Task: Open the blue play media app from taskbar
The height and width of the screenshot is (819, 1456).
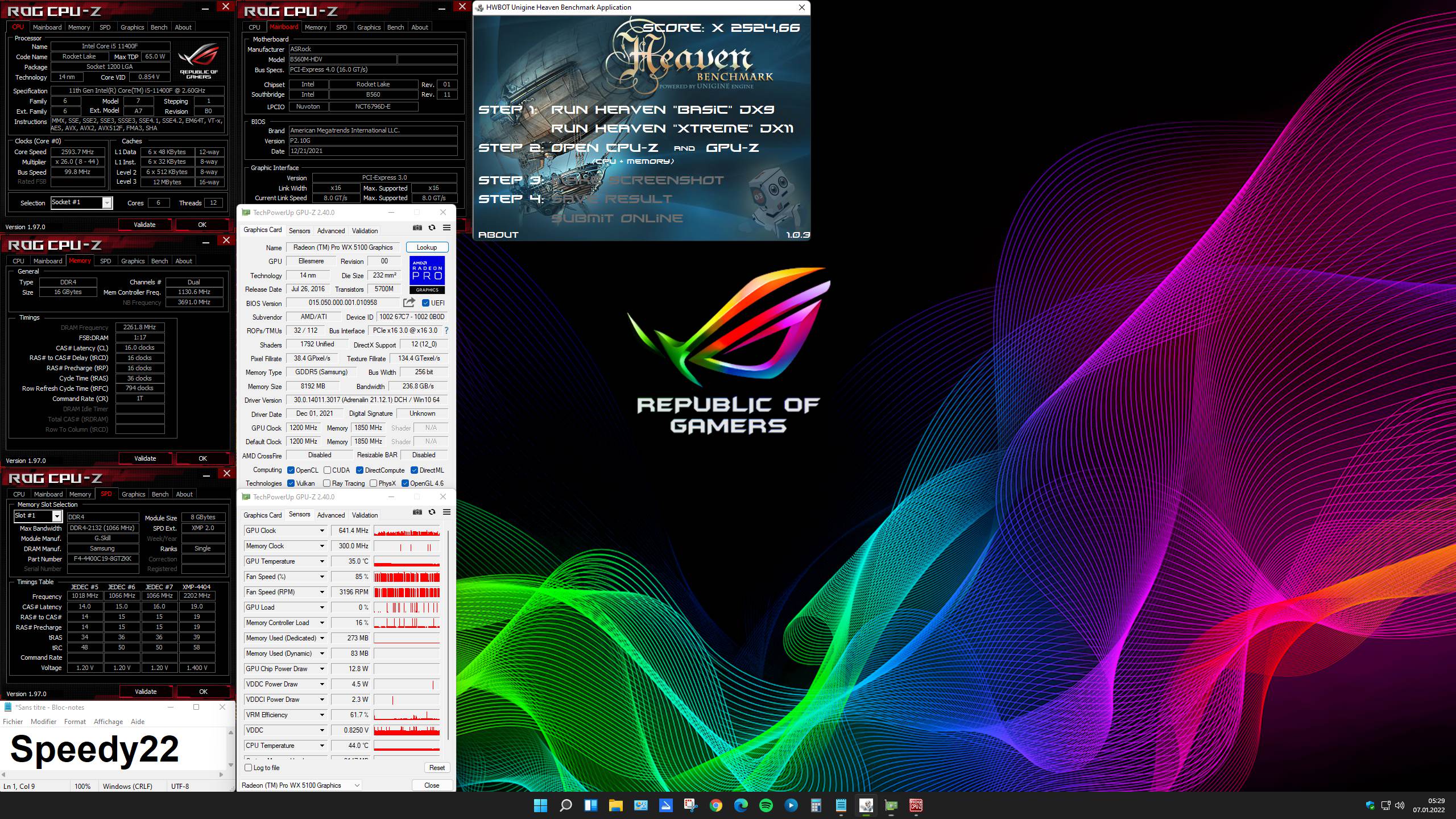Action: point(791,805)
